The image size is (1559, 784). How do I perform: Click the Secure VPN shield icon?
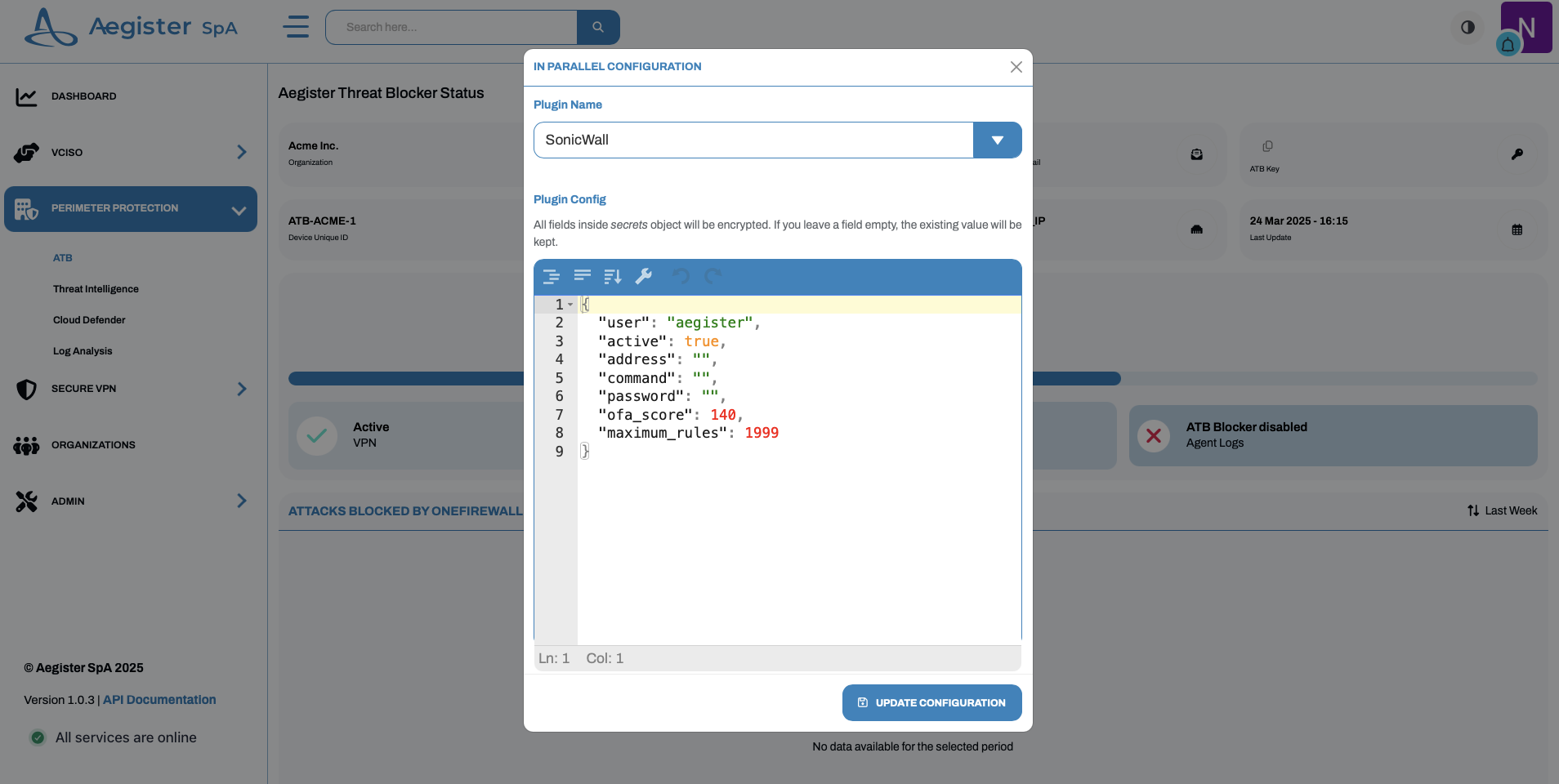[x=26, y=390]
